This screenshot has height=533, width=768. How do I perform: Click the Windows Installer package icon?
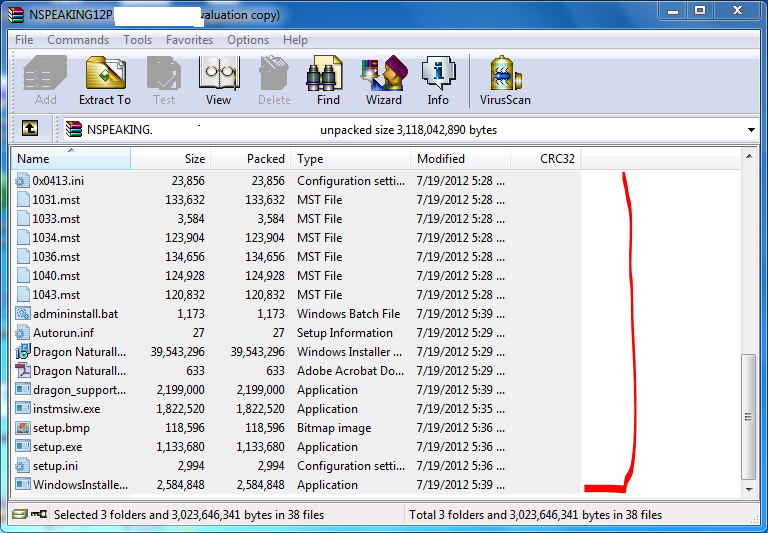click(x=23, y=352)
